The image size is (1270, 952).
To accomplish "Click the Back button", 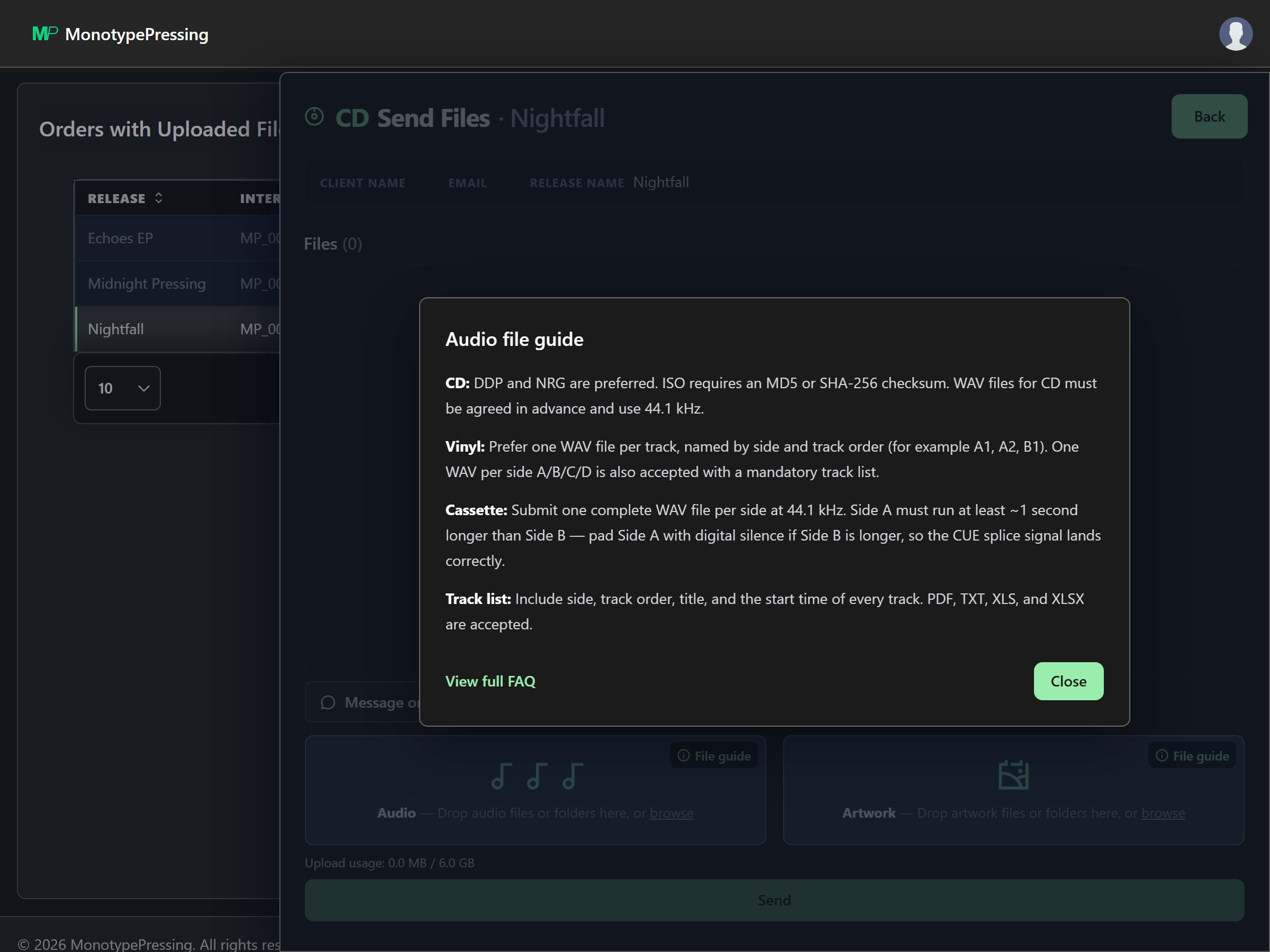I will (x=1209, y=116).
